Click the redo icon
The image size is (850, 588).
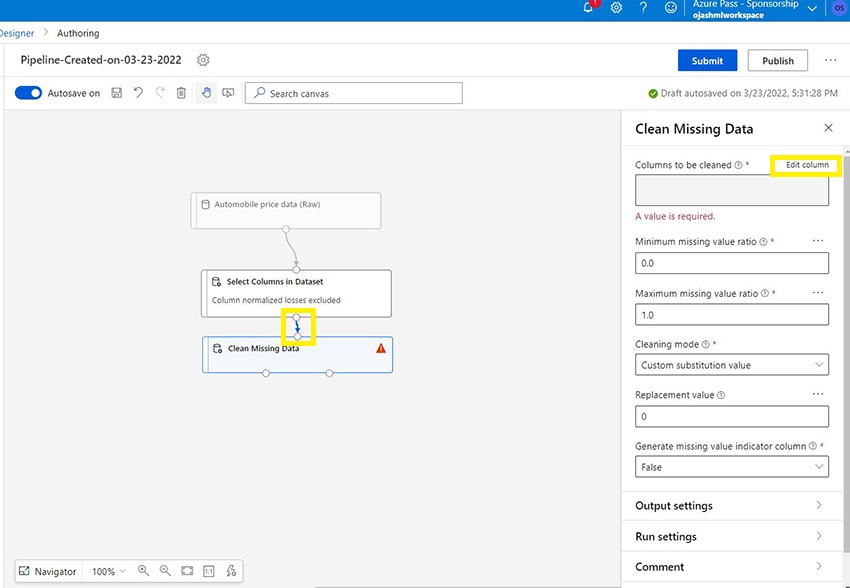coord(160,93)
